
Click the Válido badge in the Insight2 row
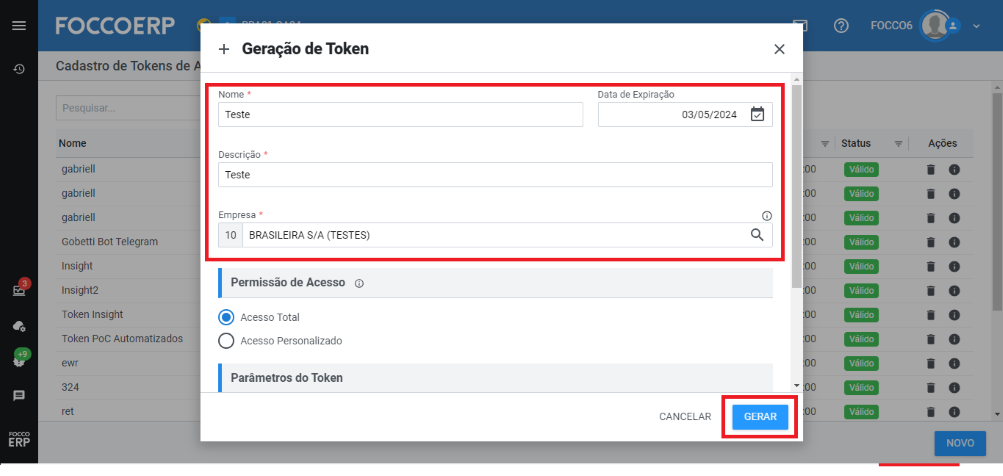point(861,290)
